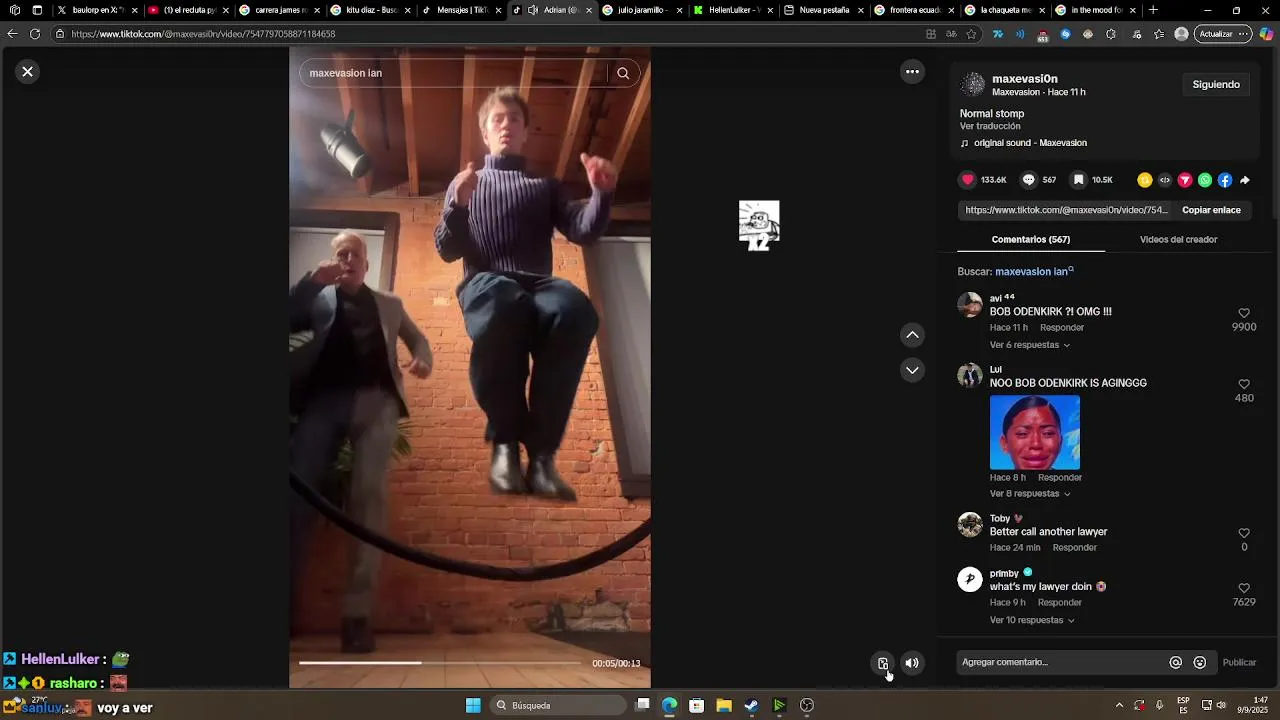Click the Actualizar browser update button
This screenshot has height=720, width=1280.
1222,34
